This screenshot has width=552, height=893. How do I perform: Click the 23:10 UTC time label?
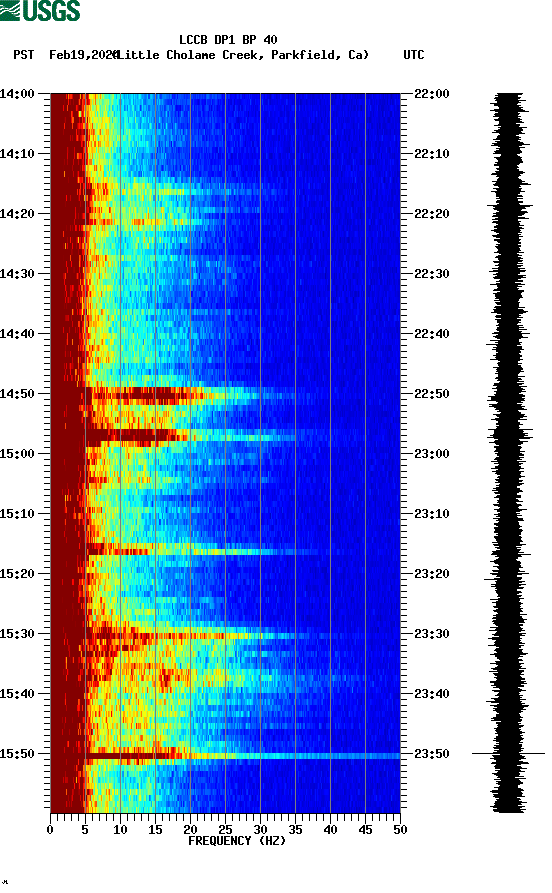pyautogui.click(x=432, y=514)
